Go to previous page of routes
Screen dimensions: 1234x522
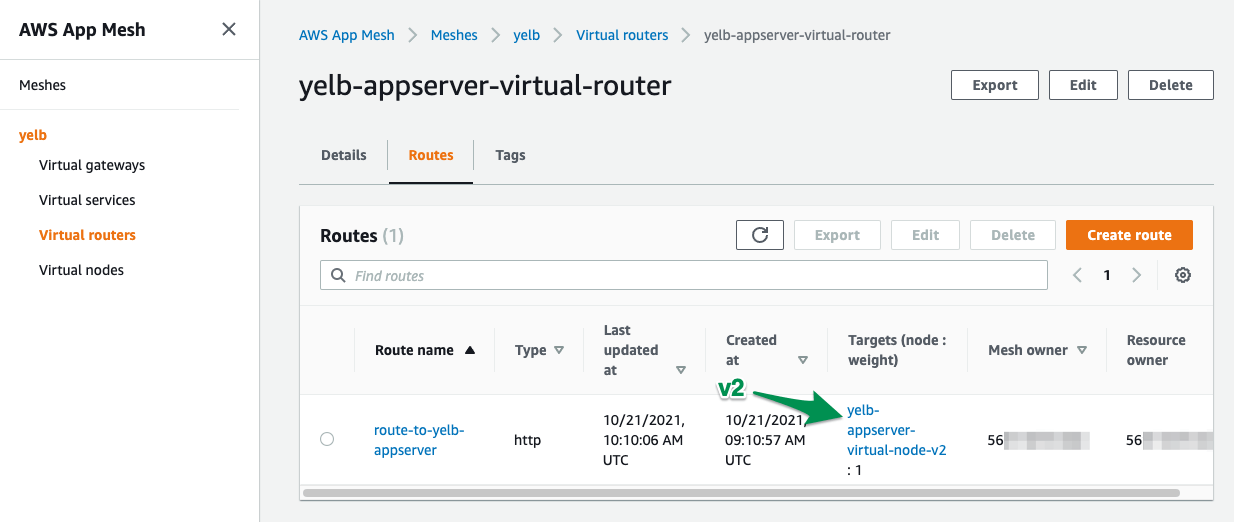(1077, 275)
